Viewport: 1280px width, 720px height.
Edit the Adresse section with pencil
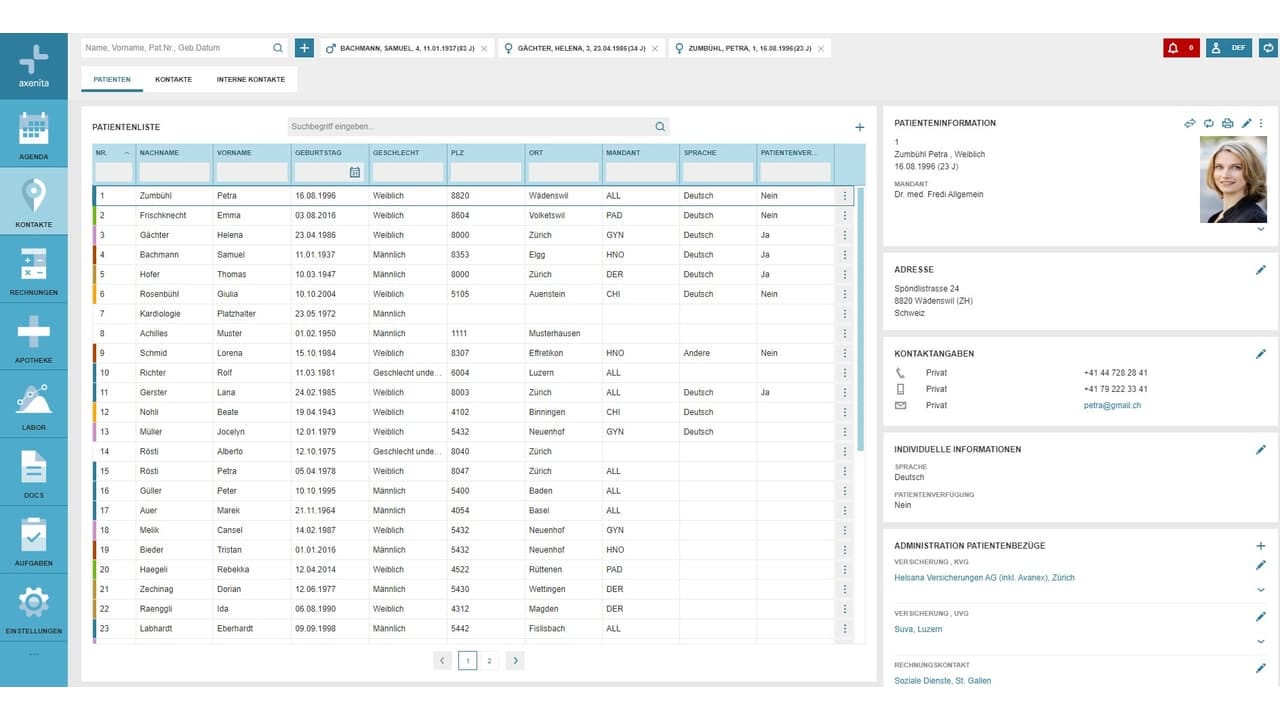click(1260, 270)
